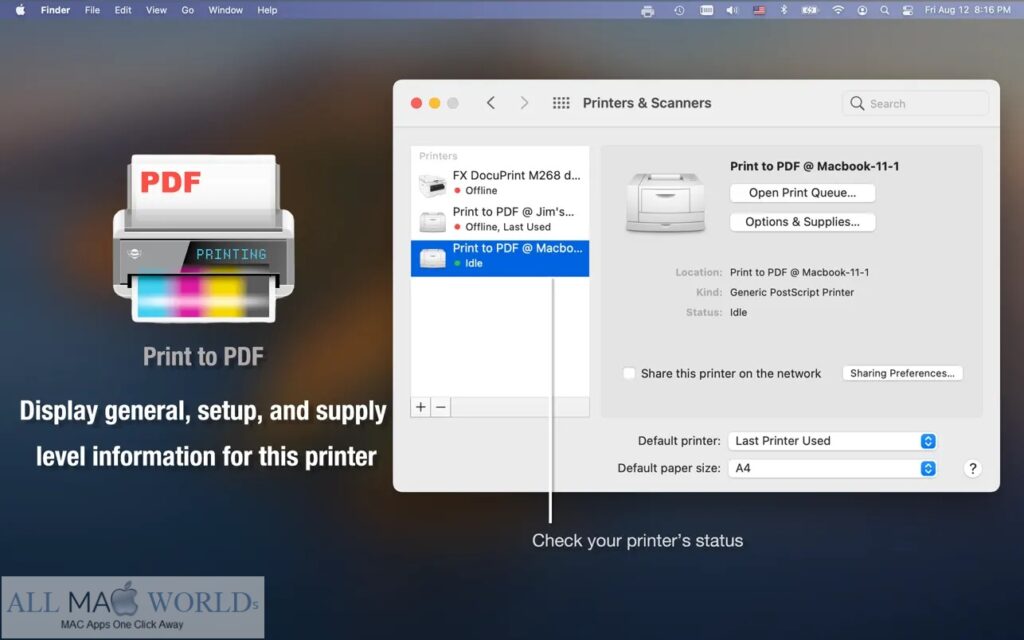1024x640 pixels.
Task: Click the Search field in Printers & Scanners
Action: (x=916, y=103)
